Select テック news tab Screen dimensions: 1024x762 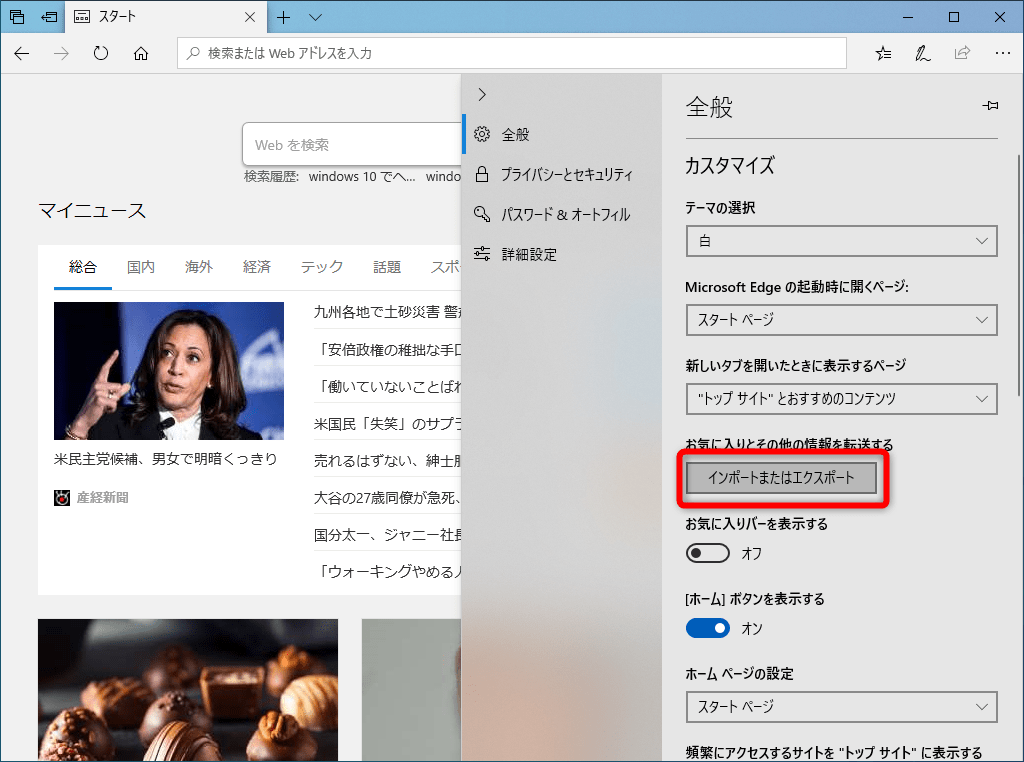321,267
